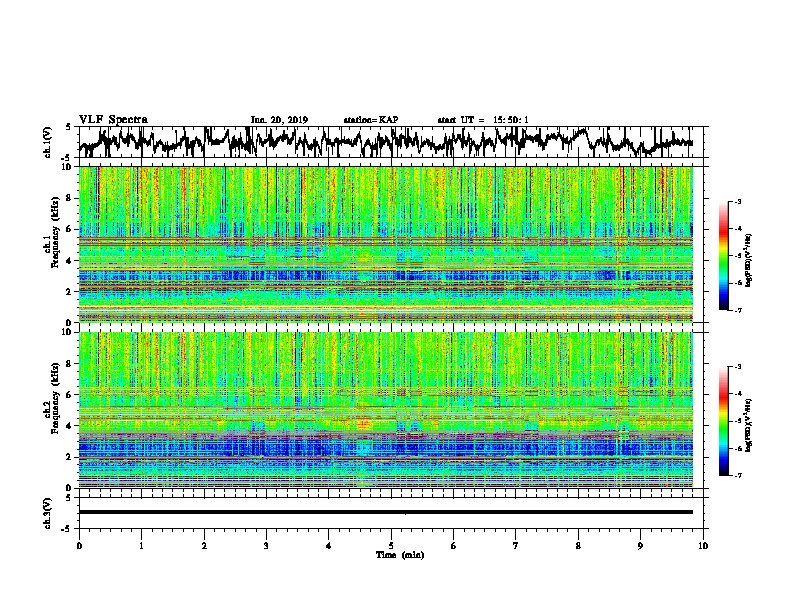Viewport: 792px width, 612px height.
Task: Click the "6" kHz tick on ch.2 frequency axis
Action: pyautogui.click(x=70, y=395)
